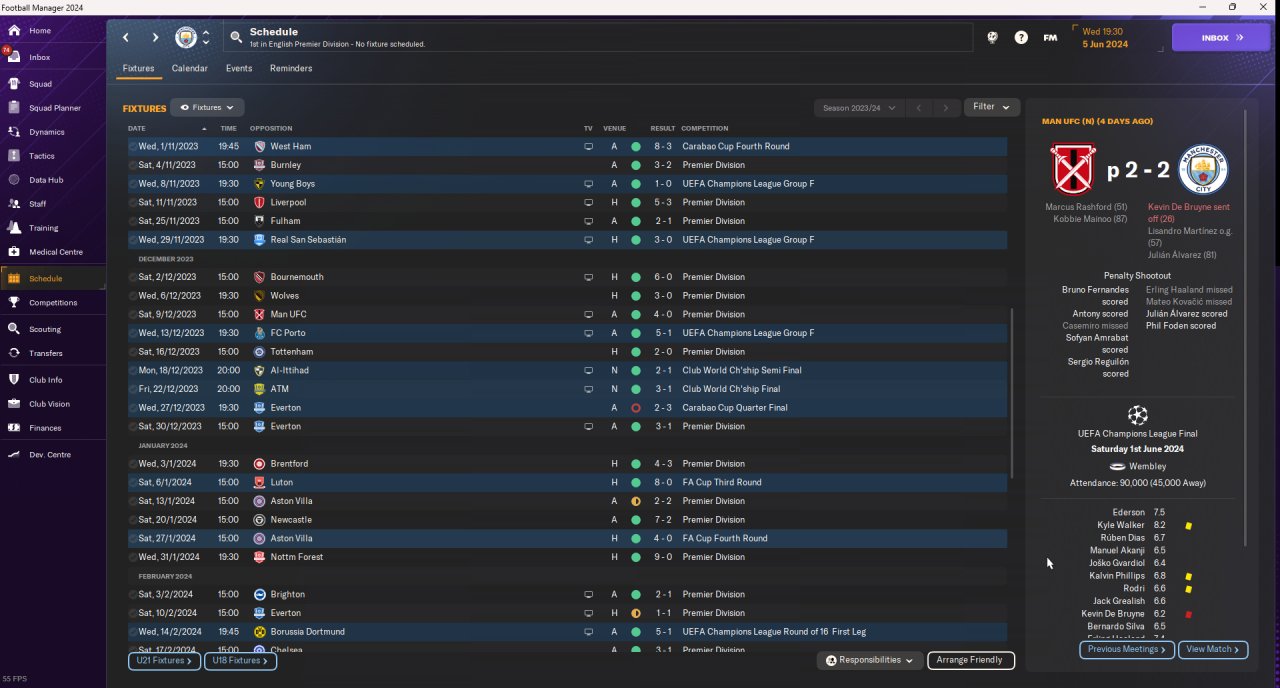Screen dimensions: 1280x688
Task: Open the Responsibilities dropdown
Action: pos(870,660)
